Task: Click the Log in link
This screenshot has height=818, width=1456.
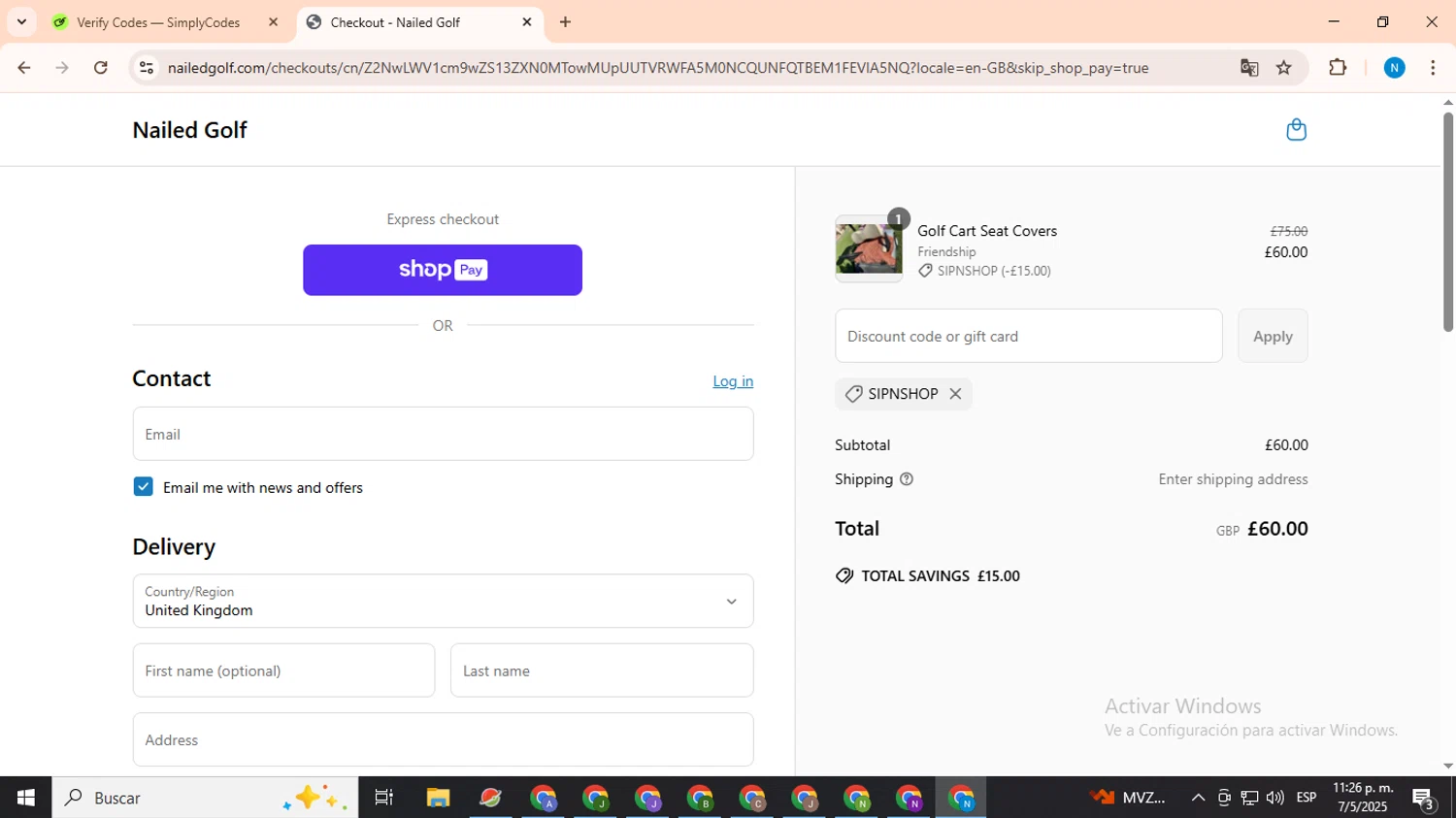Action: [733, 381]
